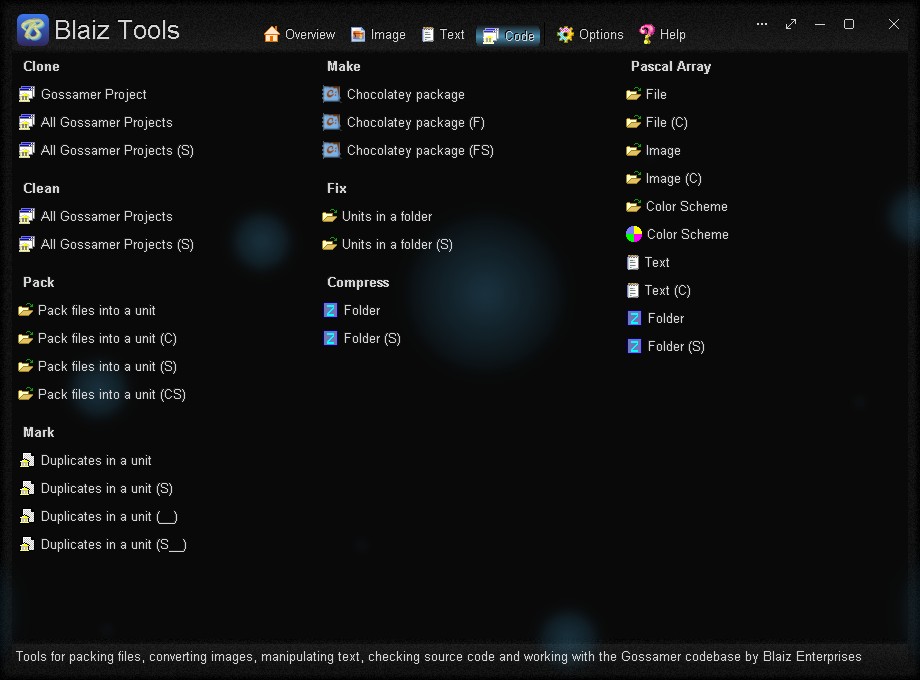
Task: Switch to the Image tab
Action: (378, 35)
